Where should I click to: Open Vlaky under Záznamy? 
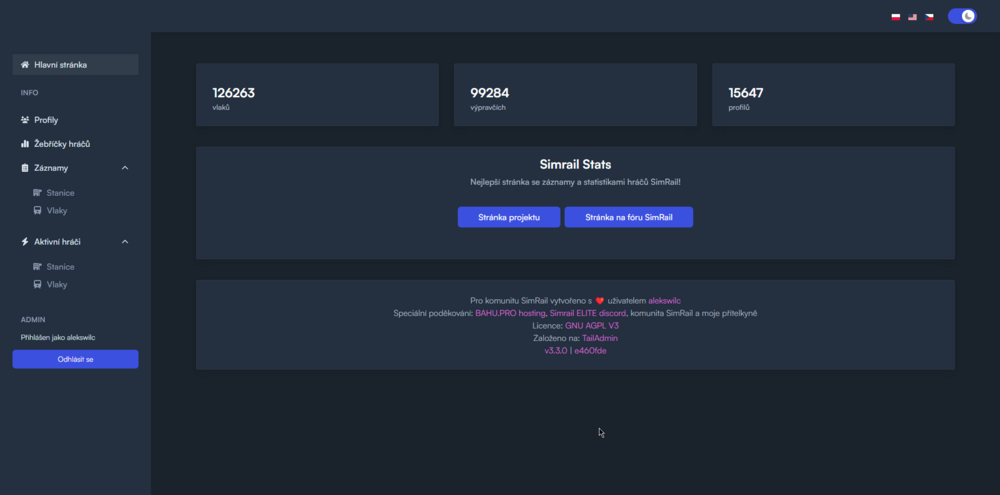pyautogui.click(x=57, y=211)
